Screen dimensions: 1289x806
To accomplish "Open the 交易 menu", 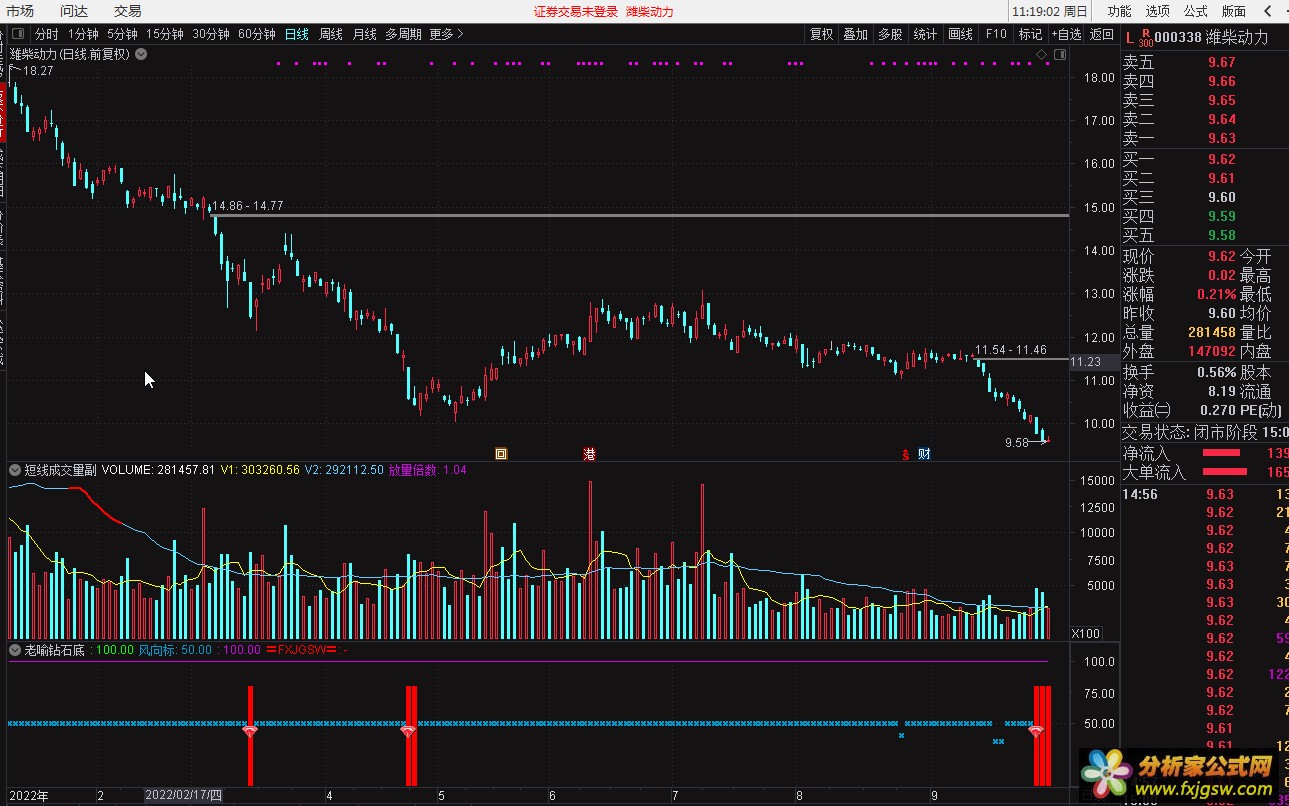I will [x=127, y=11].
